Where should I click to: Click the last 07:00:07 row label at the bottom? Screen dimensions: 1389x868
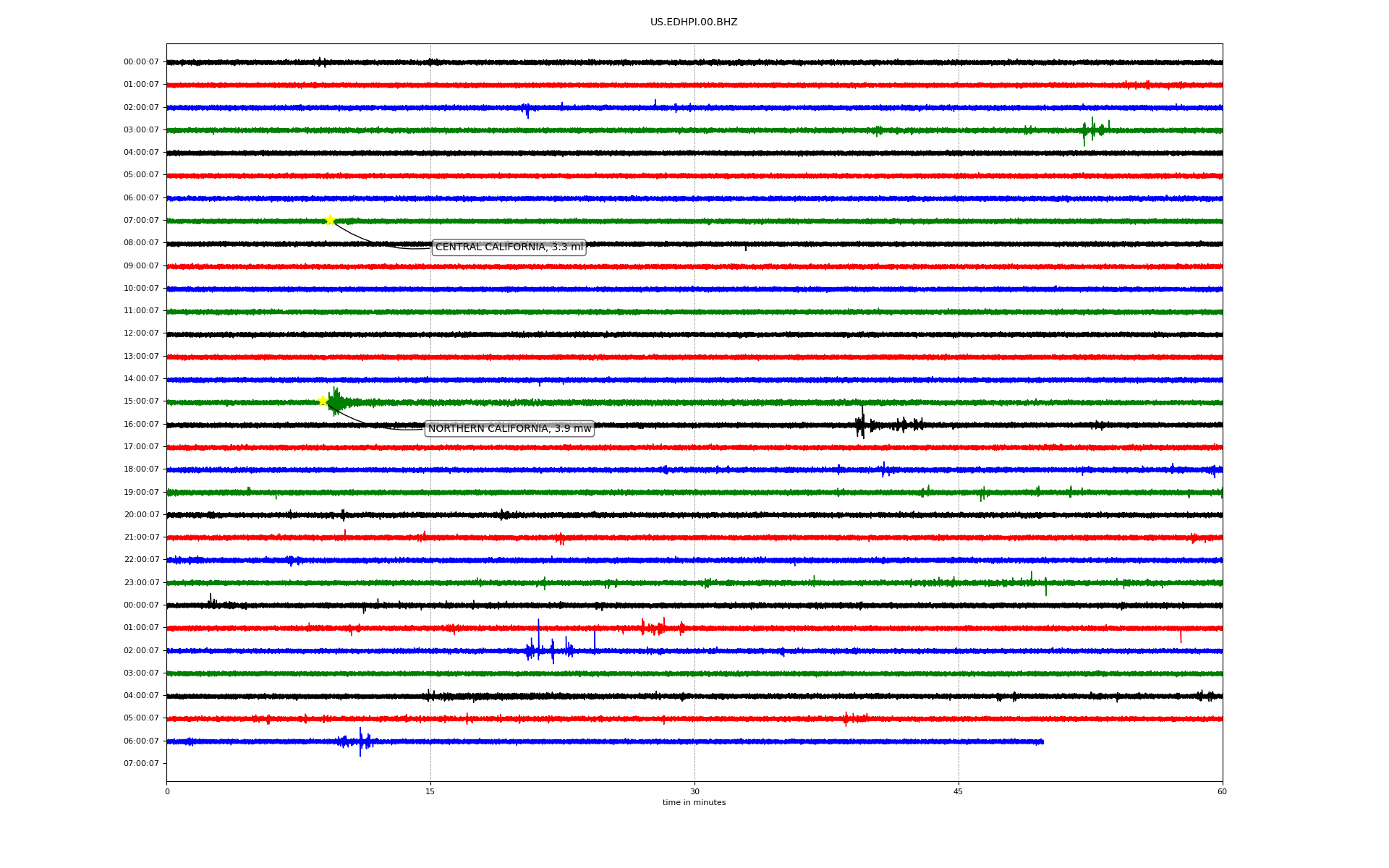(141, 763)
